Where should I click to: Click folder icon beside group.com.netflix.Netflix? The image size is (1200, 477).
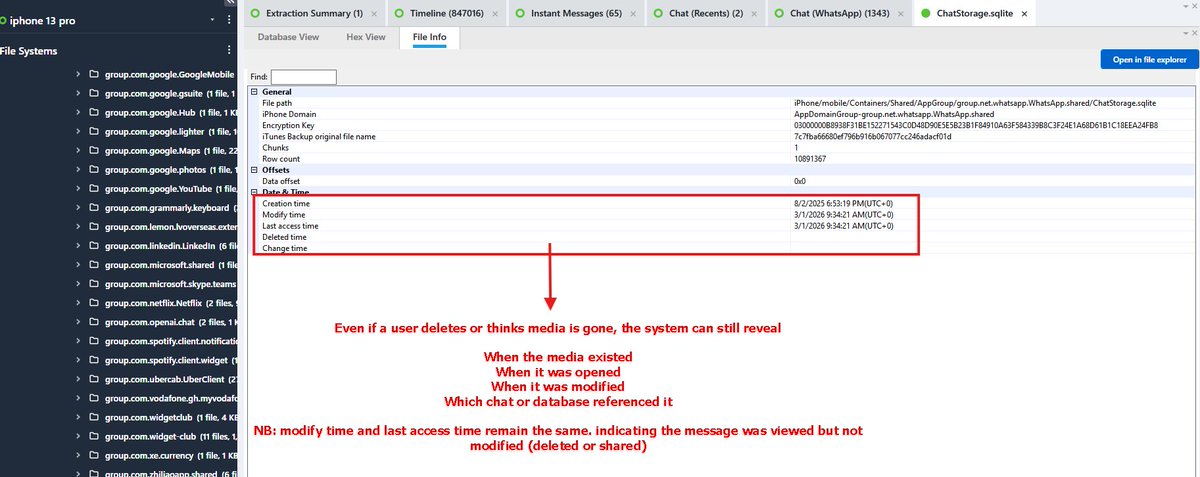[94, 302]
